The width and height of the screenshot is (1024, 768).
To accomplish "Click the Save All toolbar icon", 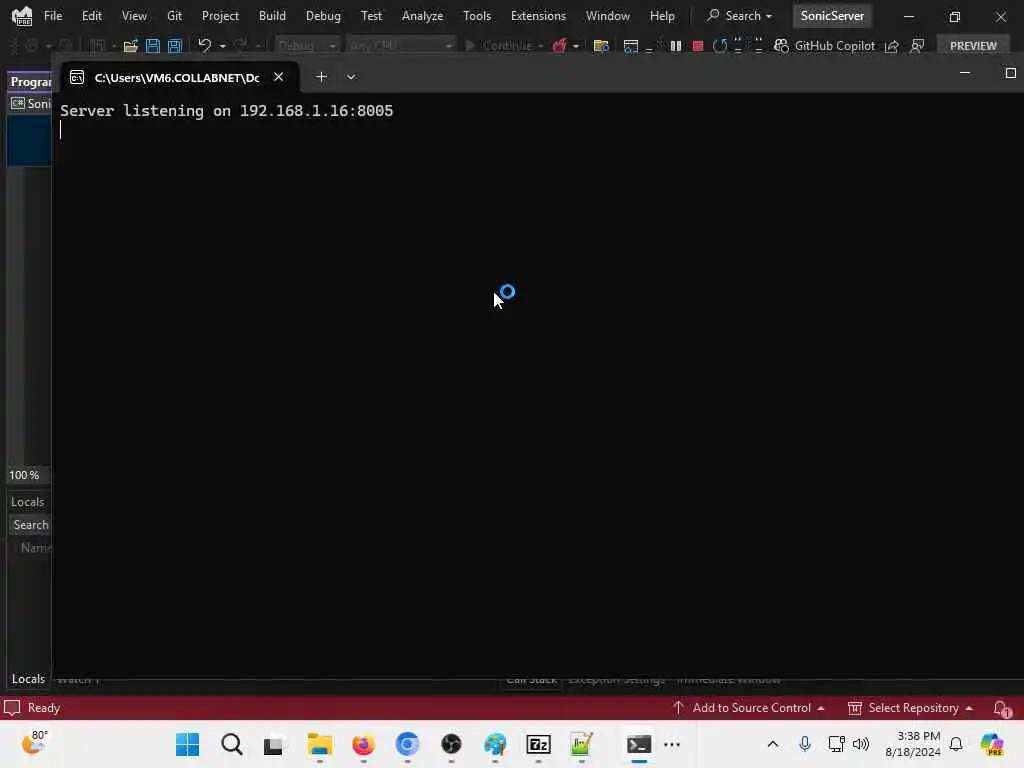I will click(175, 46).
